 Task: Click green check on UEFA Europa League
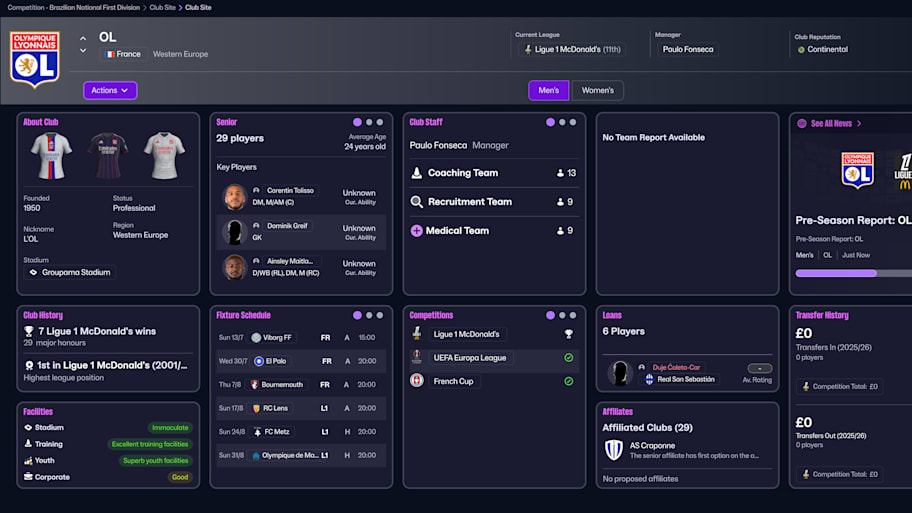point(569,358)
